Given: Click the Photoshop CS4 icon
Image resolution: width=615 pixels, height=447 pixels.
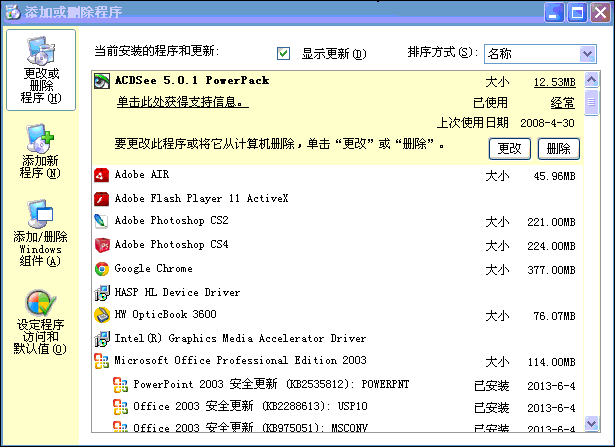Looking at the screenshot, I should coord(102,245).
